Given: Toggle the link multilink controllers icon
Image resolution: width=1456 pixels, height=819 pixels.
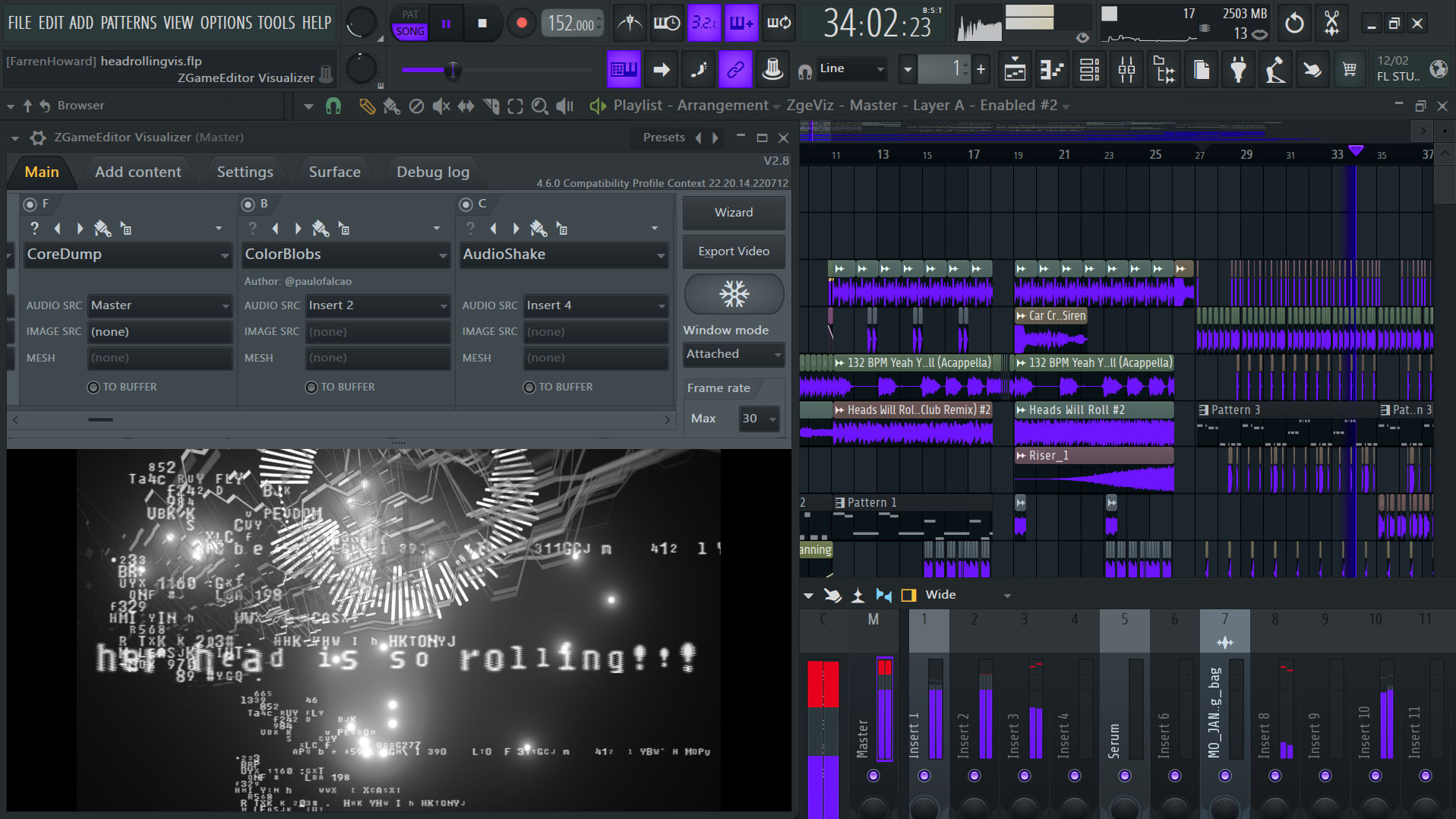Looking at the screenshot, I should click(x=735, y=70).
